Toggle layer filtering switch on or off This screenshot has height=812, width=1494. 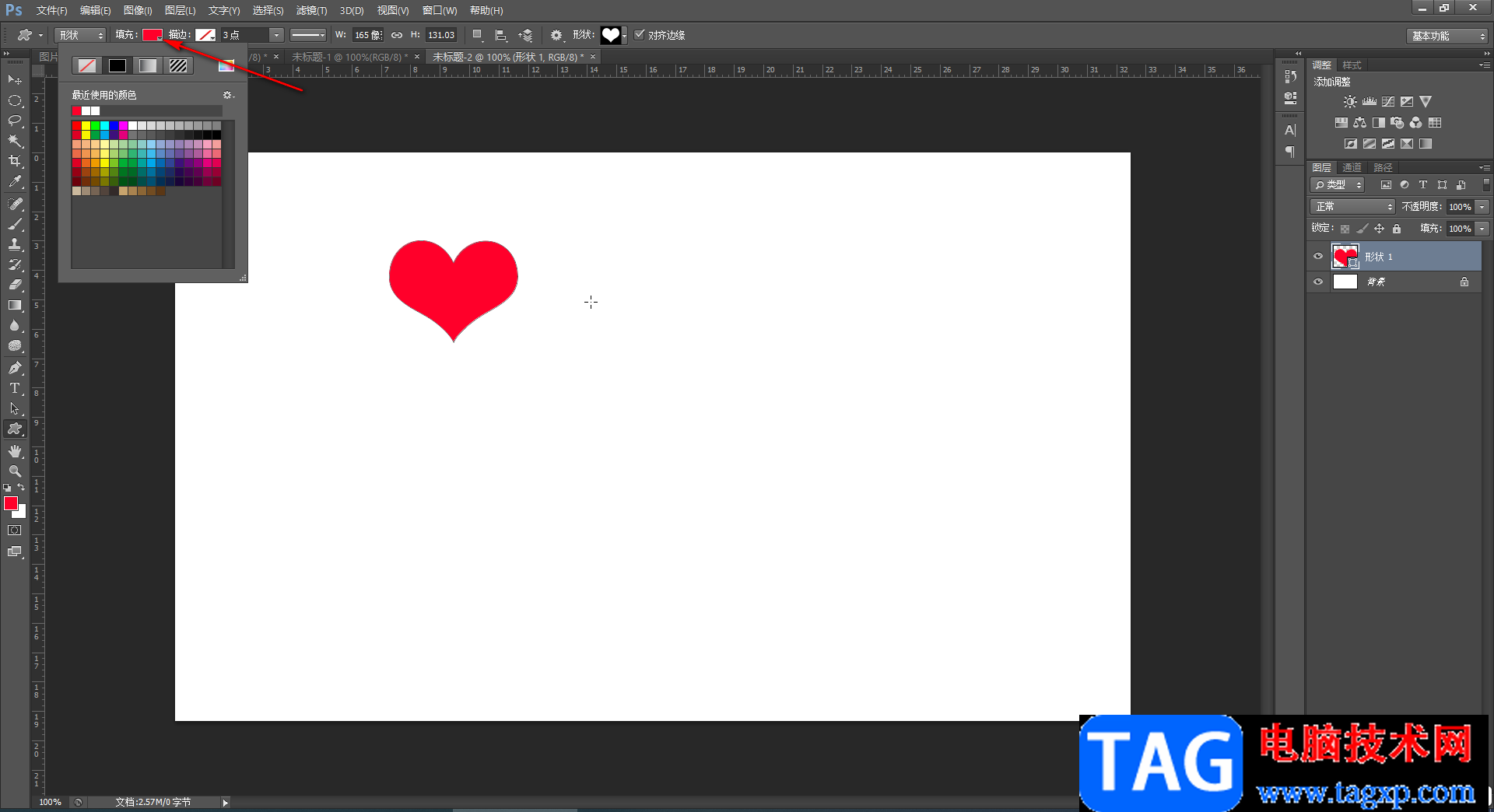click(x=1486, y=185)
